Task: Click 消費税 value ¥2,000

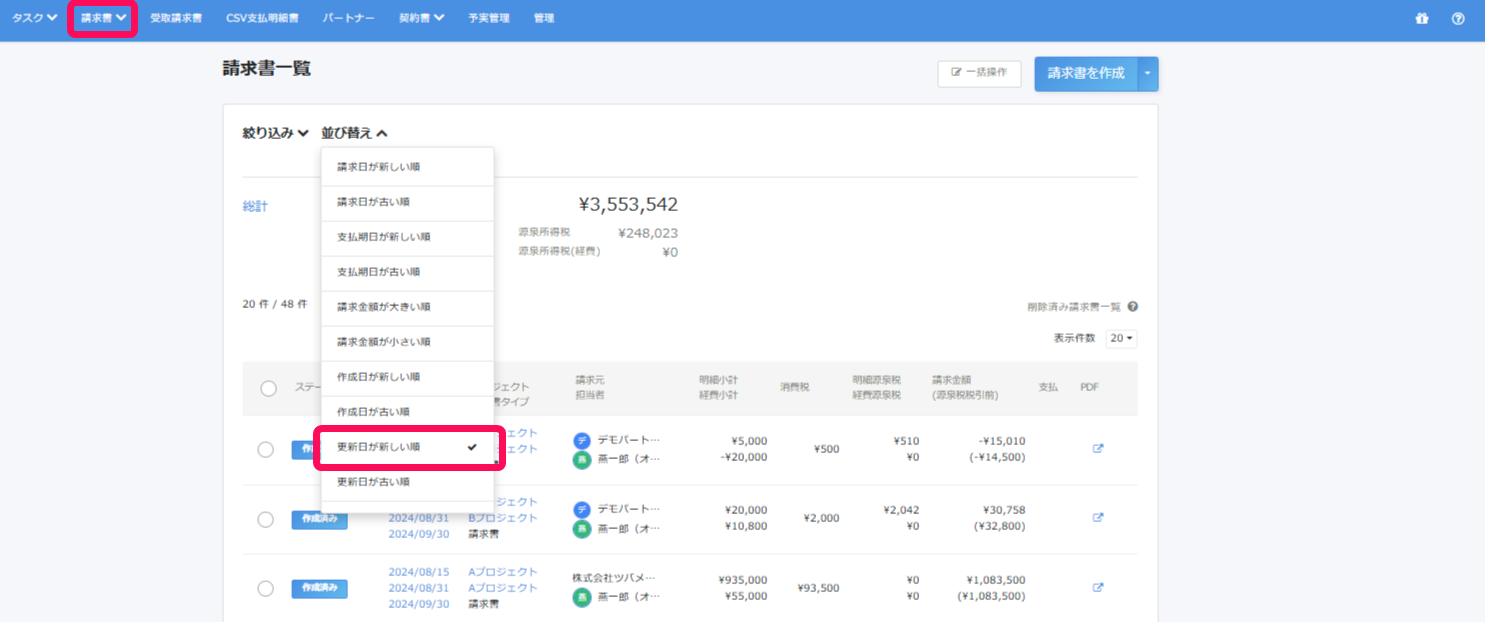Action: 821,518
